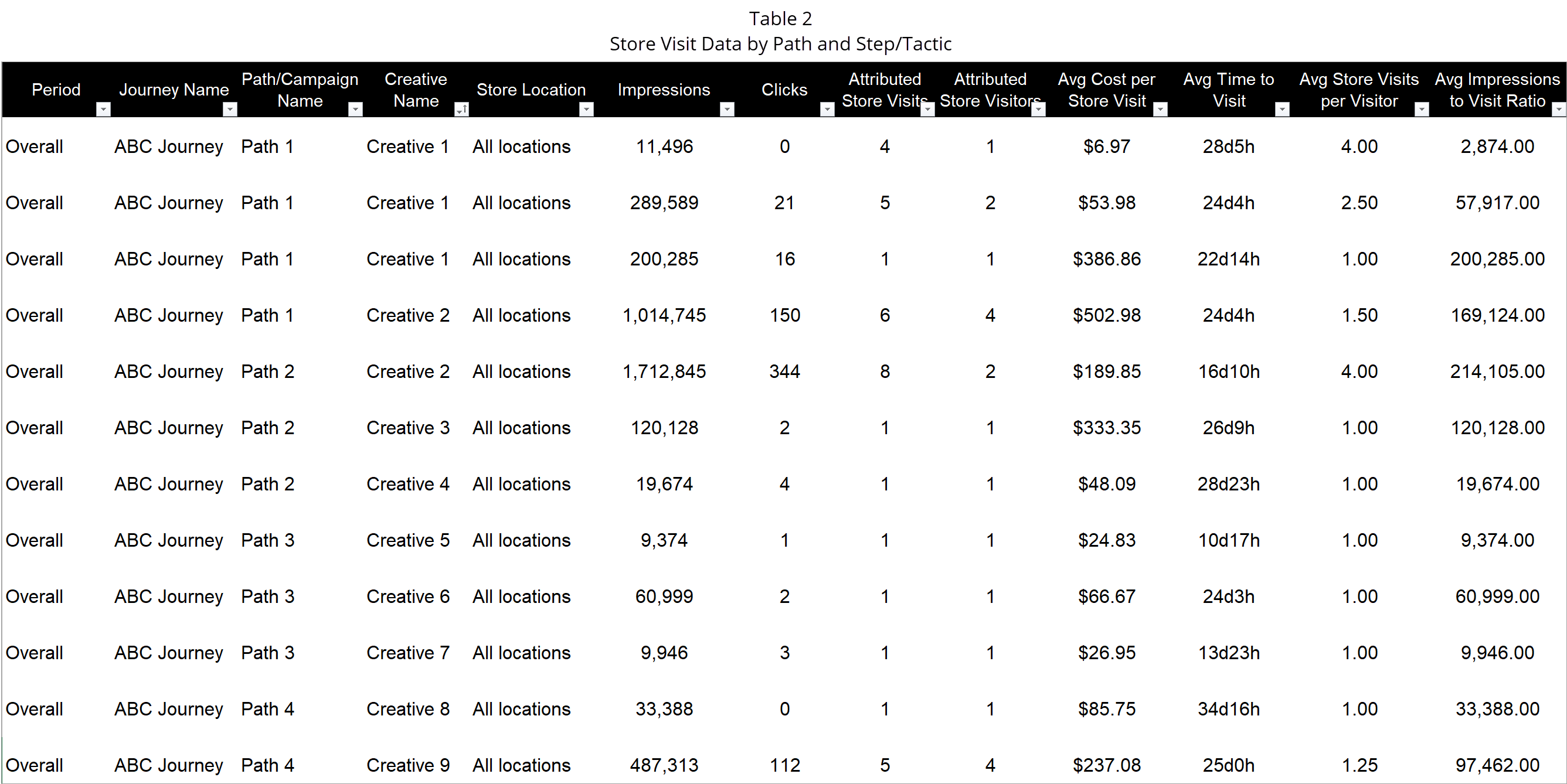Open Avg Cost per Store Visit filter
Viewport: 1567px width, 784px height.
click(1160, 109)
